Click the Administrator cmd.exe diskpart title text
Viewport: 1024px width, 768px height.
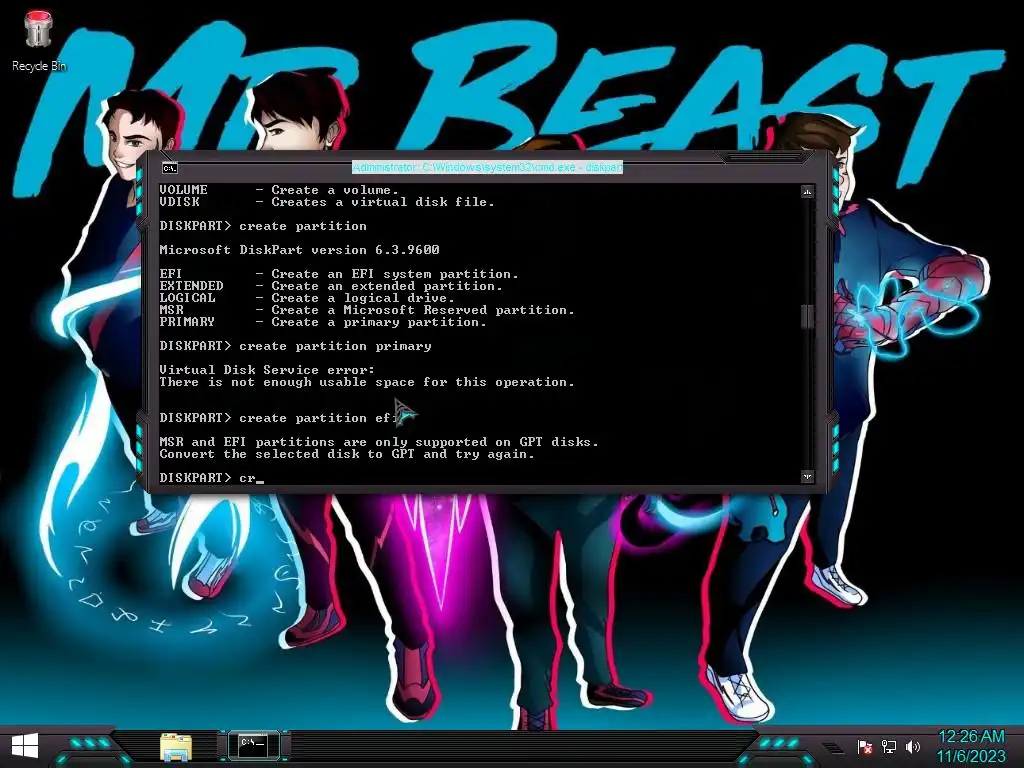487,167
